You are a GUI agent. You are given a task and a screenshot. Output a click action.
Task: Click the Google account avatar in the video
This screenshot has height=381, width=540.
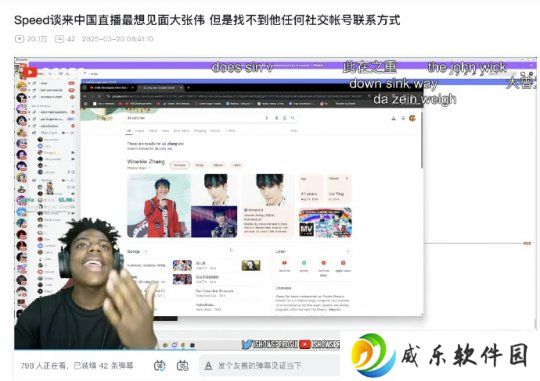pyautogui.click(x=412, y=118)
